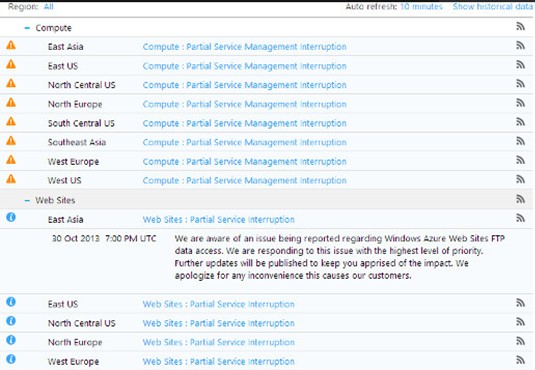Click warning icon for Compute West Europe
Screen dimensions: 535x370
[11, 160]
